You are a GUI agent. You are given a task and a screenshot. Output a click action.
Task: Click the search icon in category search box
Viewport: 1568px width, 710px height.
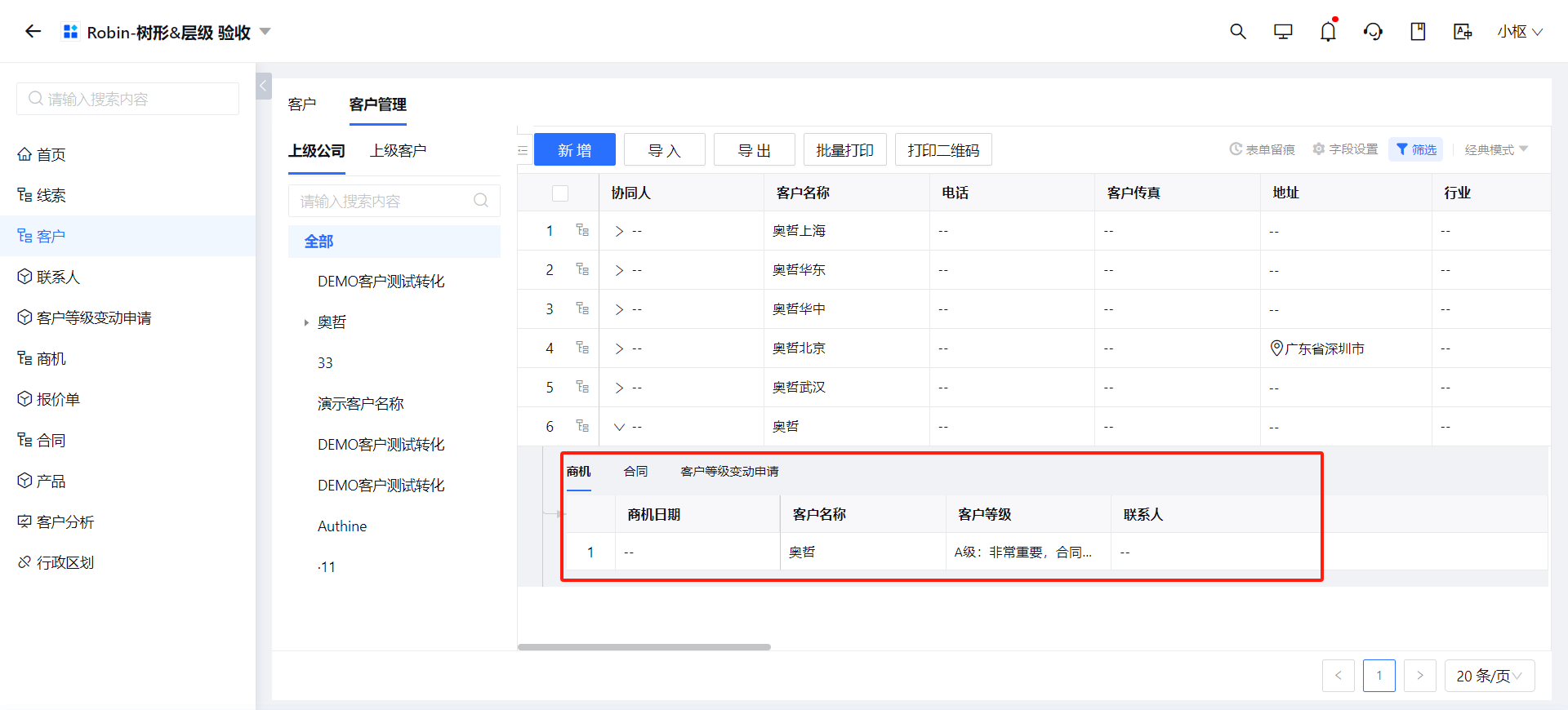click(x=481, y=201)
